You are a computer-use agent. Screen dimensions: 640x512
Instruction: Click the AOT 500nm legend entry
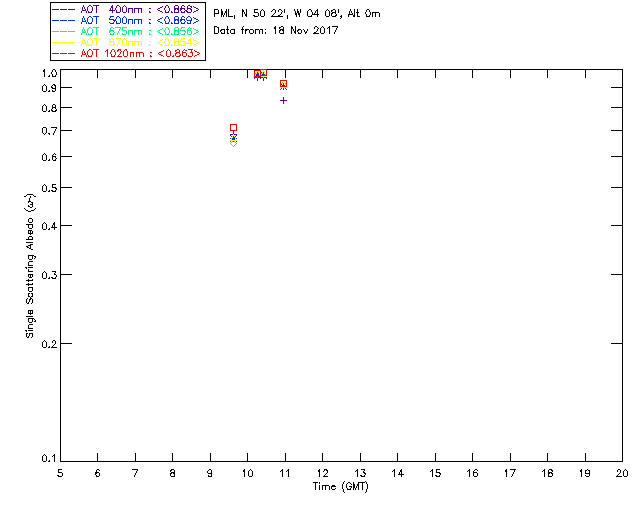click(126, 20)
